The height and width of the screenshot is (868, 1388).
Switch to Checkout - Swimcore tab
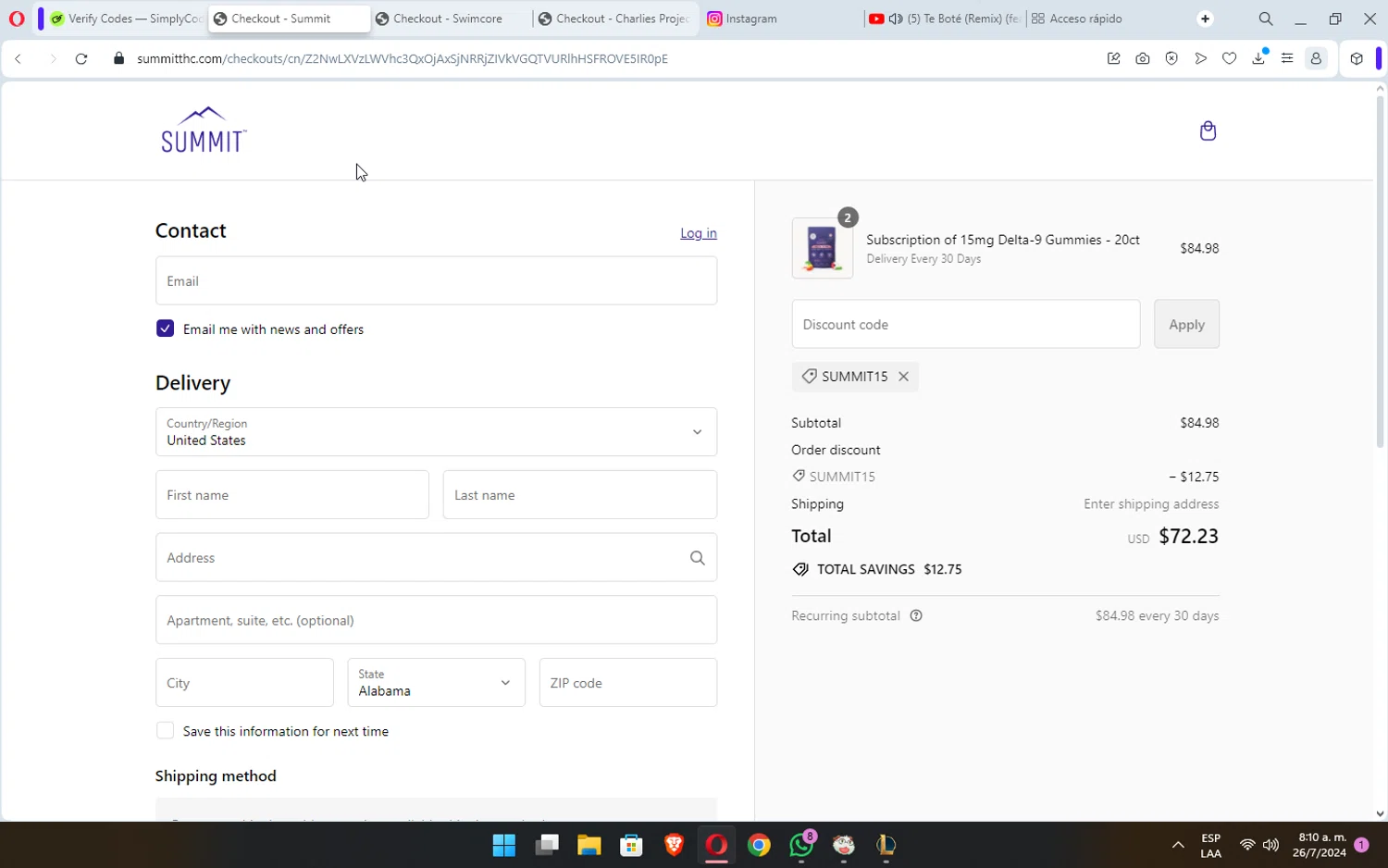tap(452, 19)
